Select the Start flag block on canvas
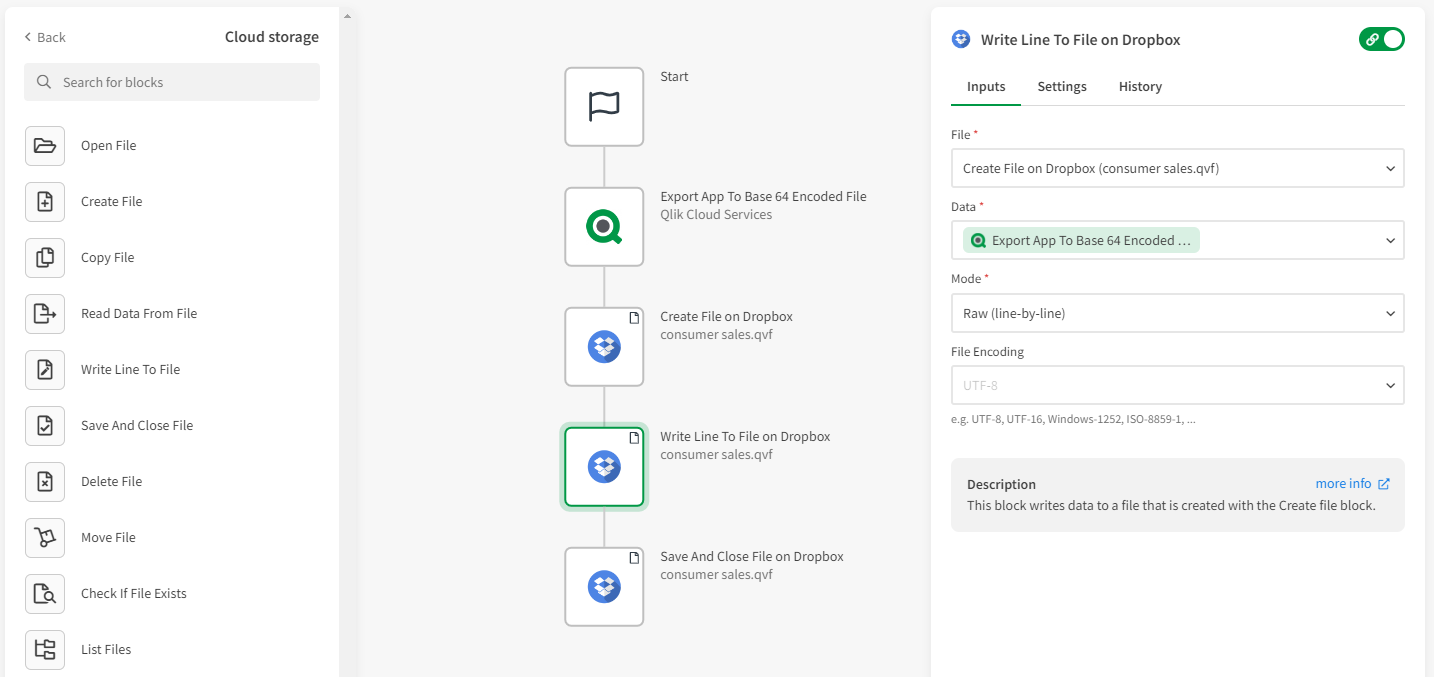This screenshot has width=1434, height=677. coord(604,107)
